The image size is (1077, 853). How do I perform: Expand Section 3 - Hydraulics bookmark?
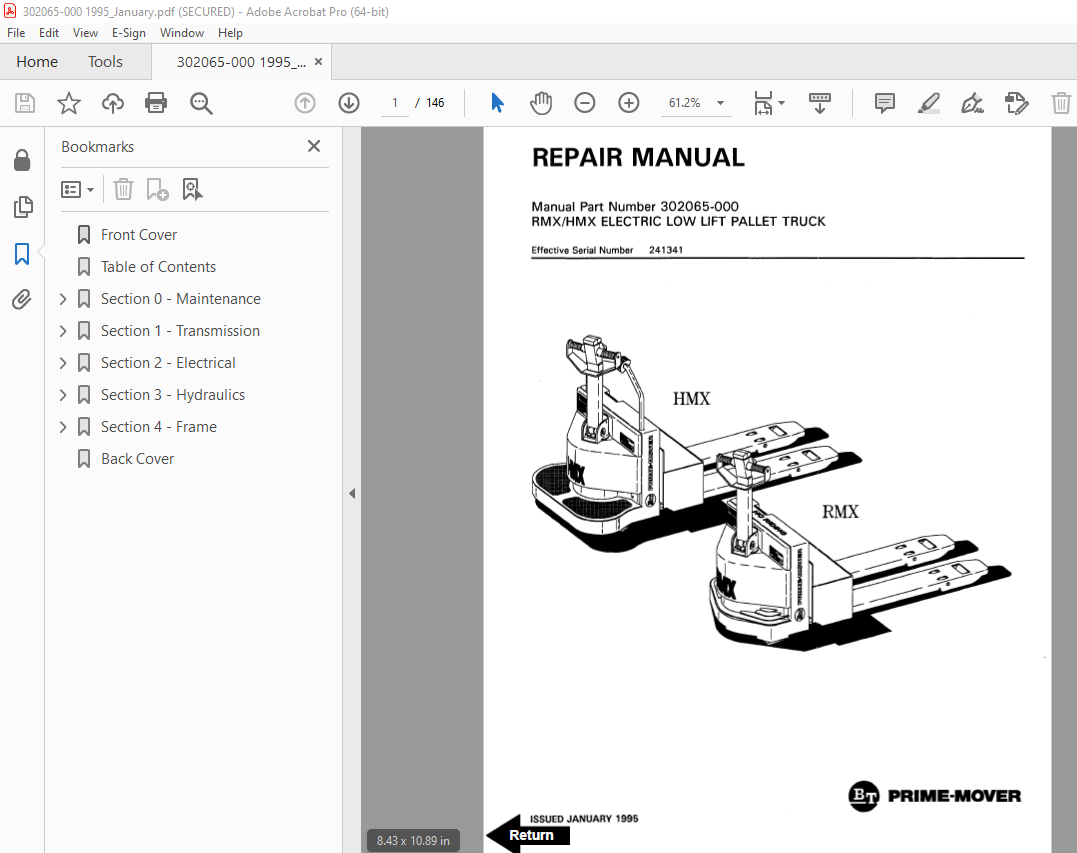click(x=63, y=395)
